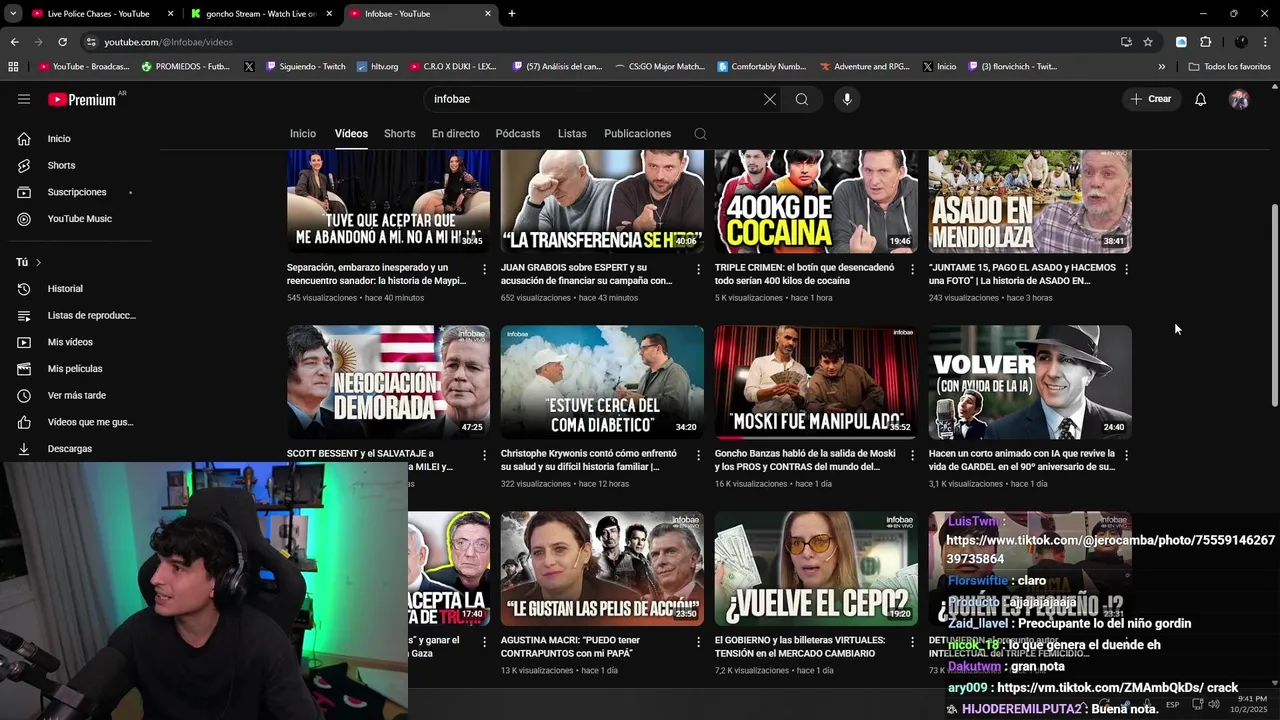Open Todos los favoritos folder
Image resolution: width=1280 pixels, height=720 pixels.
point(1229,67)
